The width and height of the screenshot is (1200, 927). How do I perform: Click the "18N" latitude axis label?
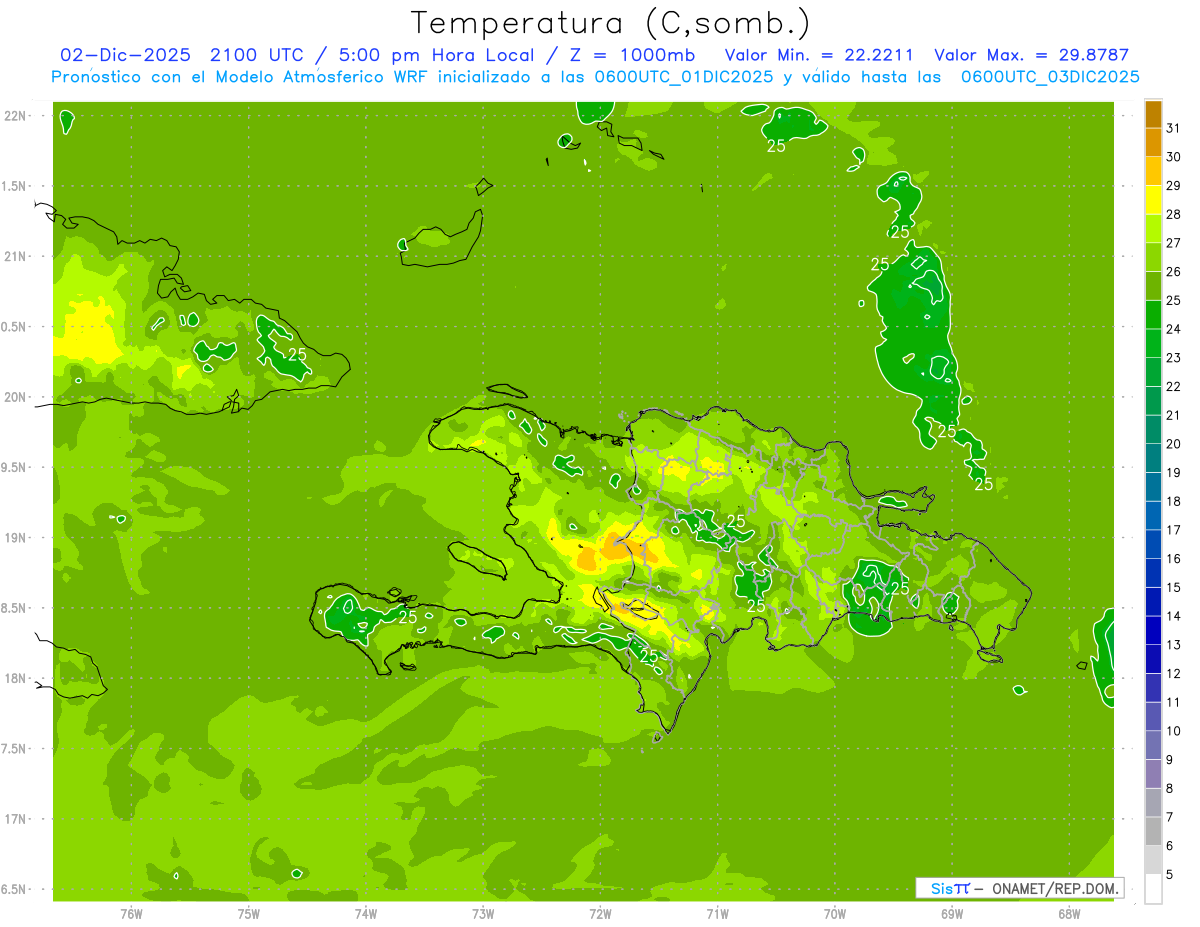[x=15, y=678]
